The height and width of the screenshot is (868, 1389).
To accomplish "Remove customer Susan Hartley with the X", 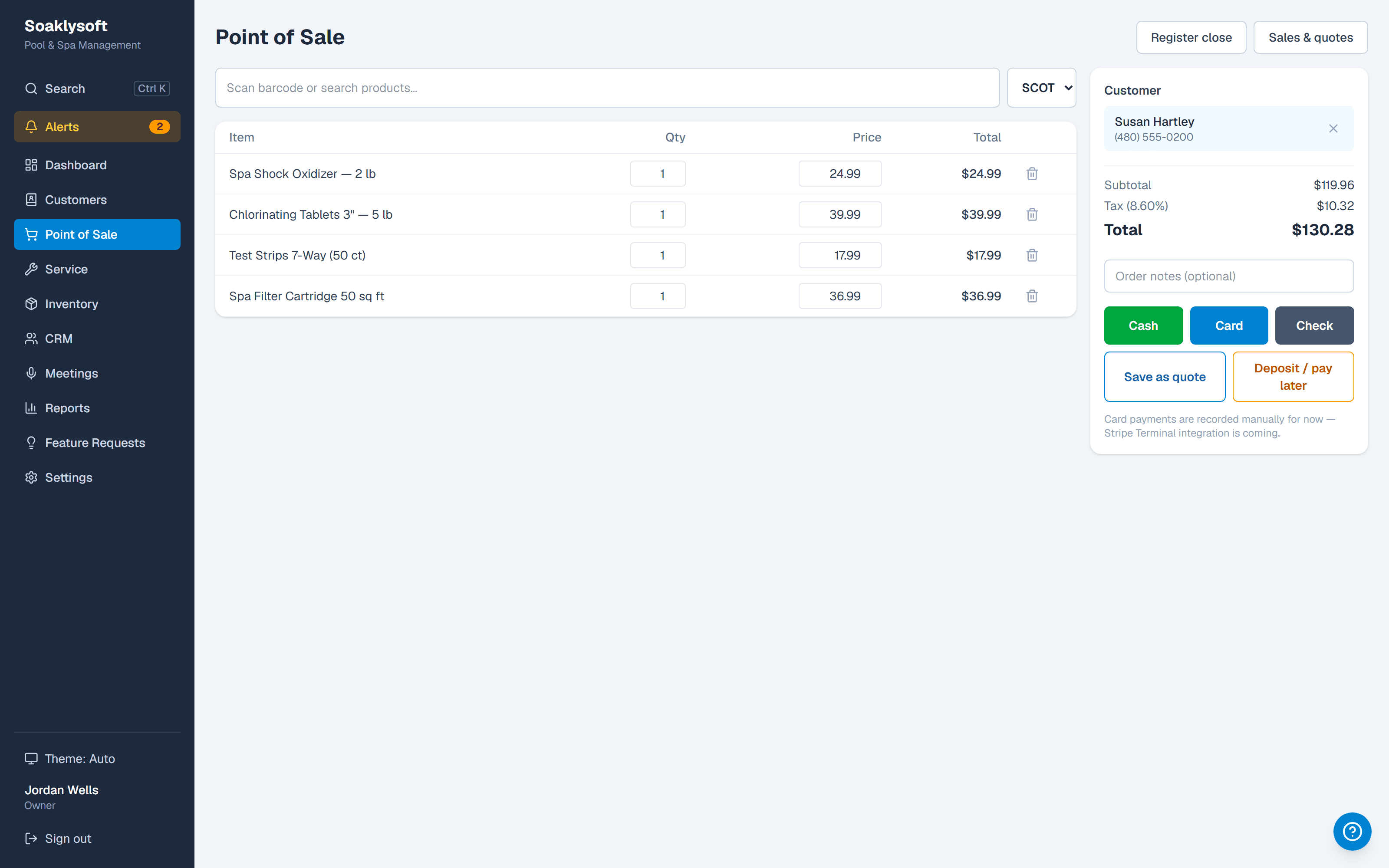I will [1333, 128].
